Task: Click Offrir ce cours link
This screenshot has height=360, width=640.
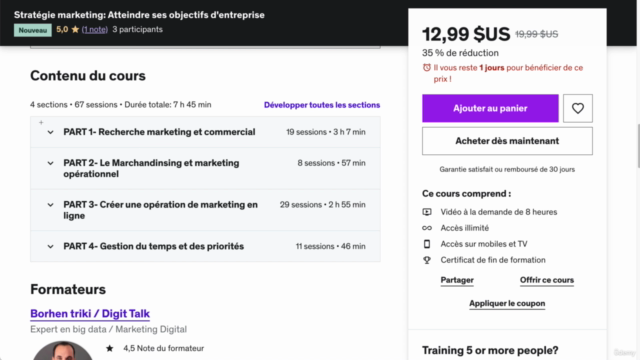Action: point(547,280)
